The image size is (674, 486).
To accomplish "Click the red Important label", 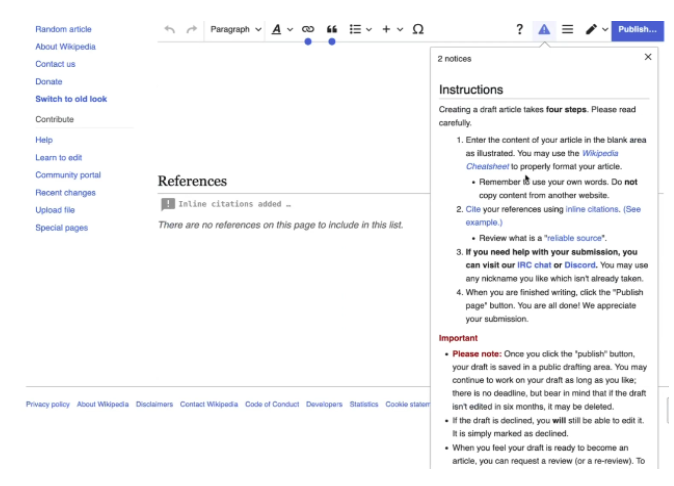I will tap(458, 338).
